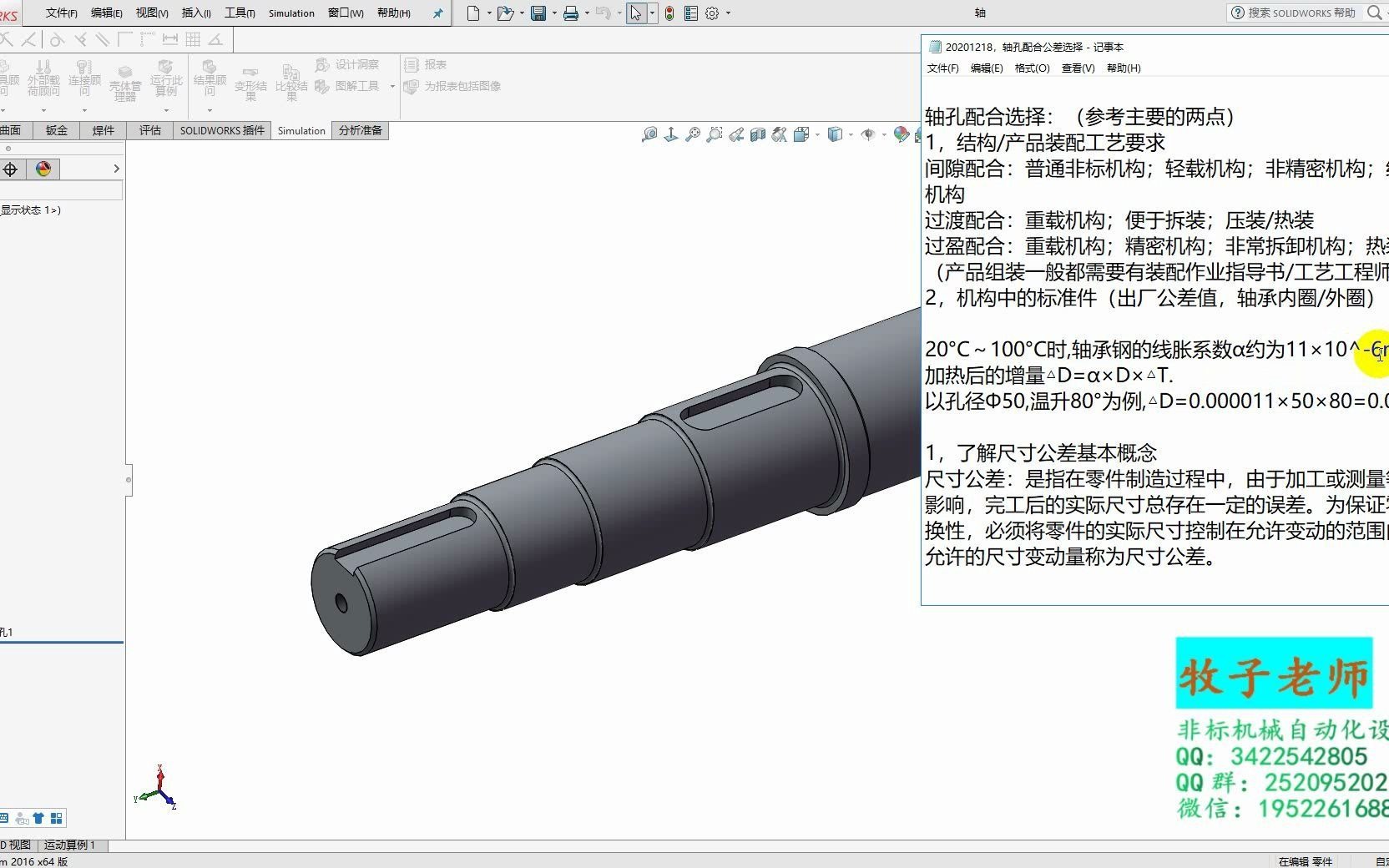Open 格式(O) menu in Notepad window
Viewport: 1389px width, 868px height.
pos(1032,68)
